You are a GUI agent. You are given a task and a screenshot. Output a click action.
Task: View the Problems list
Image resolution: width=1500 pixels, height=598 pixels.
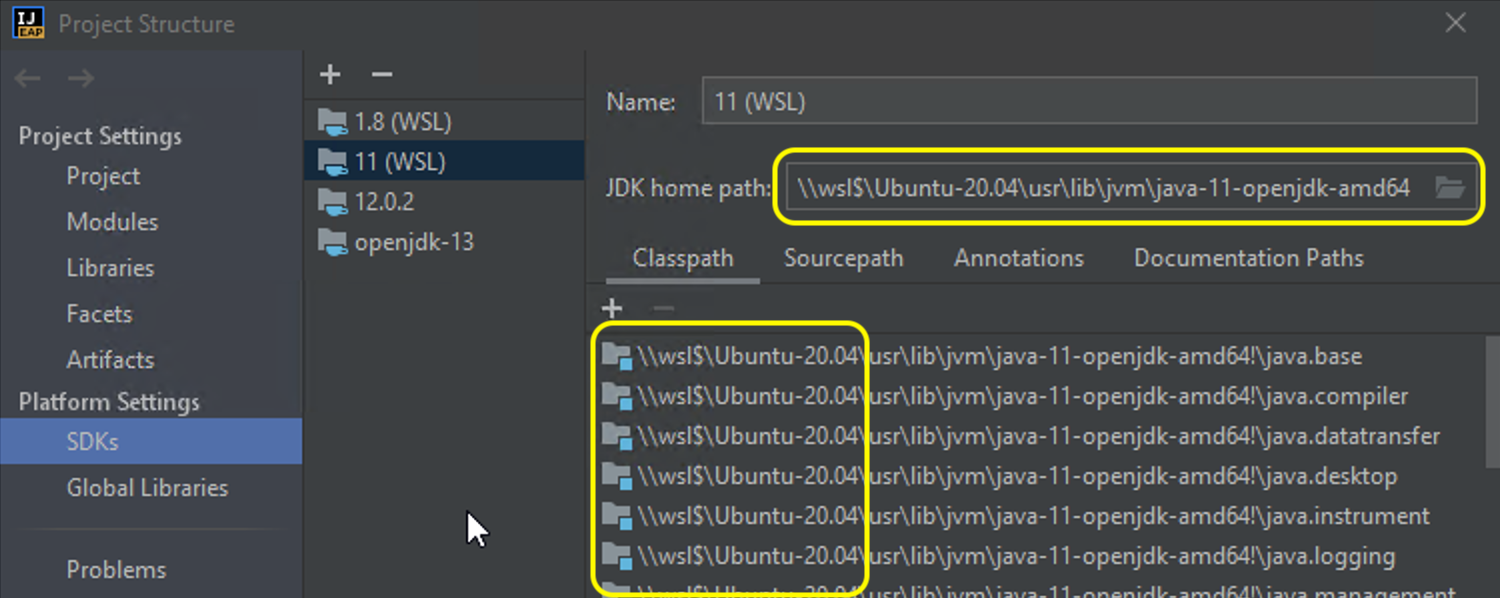pos(116,570)
